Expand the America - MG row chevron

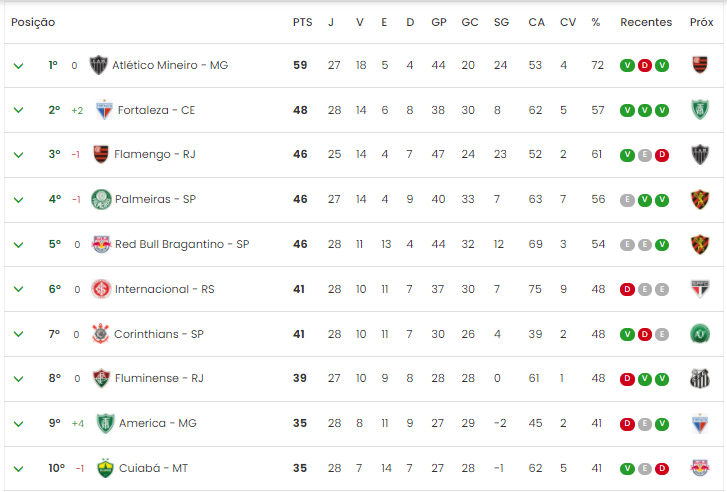point(19,424)
